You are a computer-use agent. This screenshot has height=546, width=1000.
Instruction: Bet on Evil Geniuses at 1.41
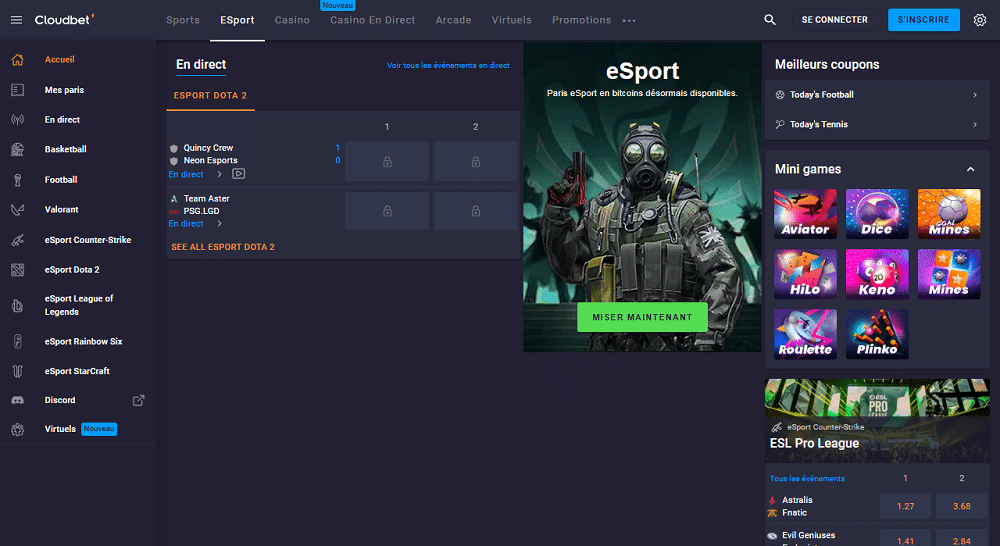[x=905, y=540]
